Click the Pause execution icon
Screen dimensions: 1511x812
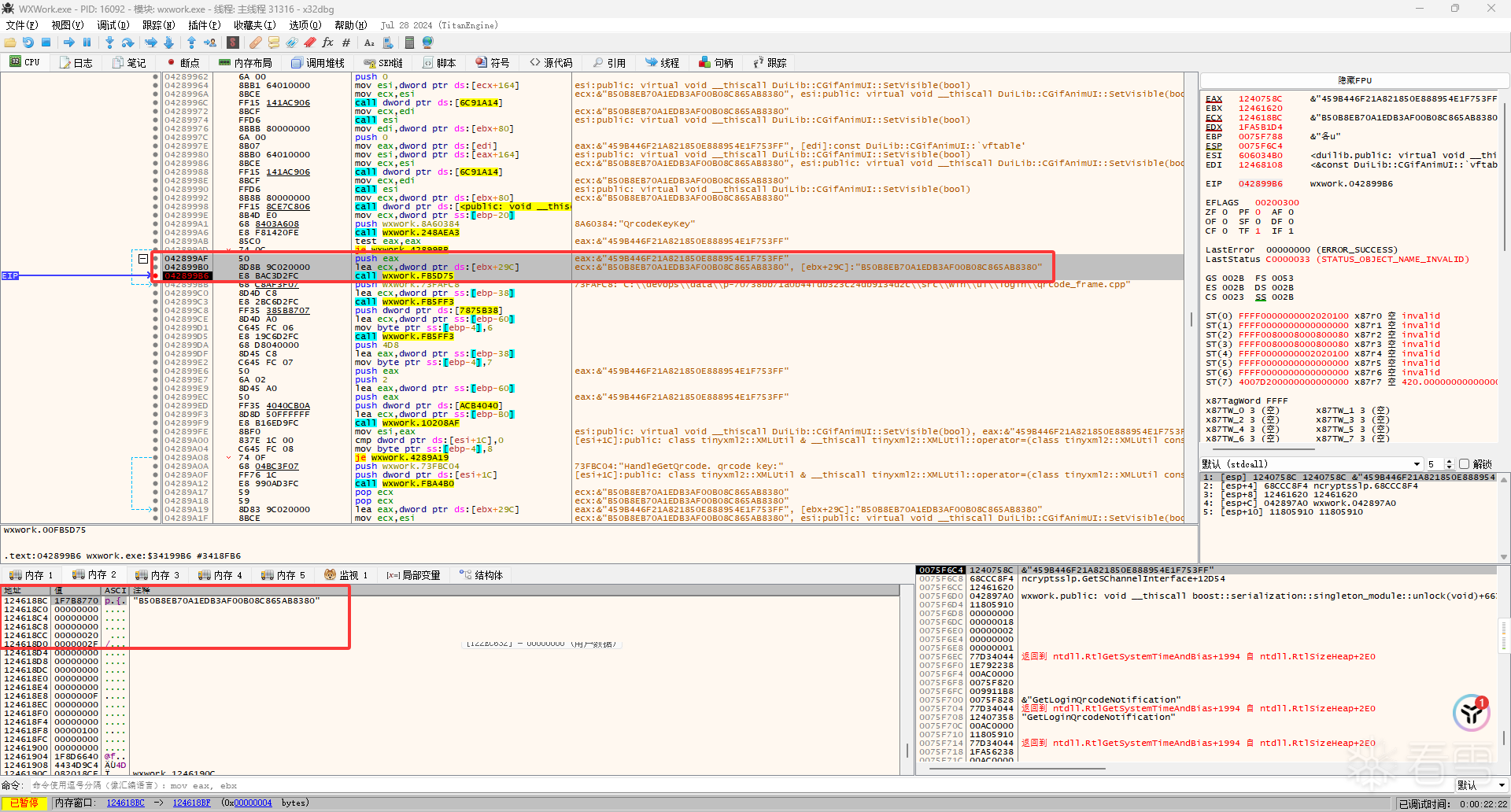point(87,42)
